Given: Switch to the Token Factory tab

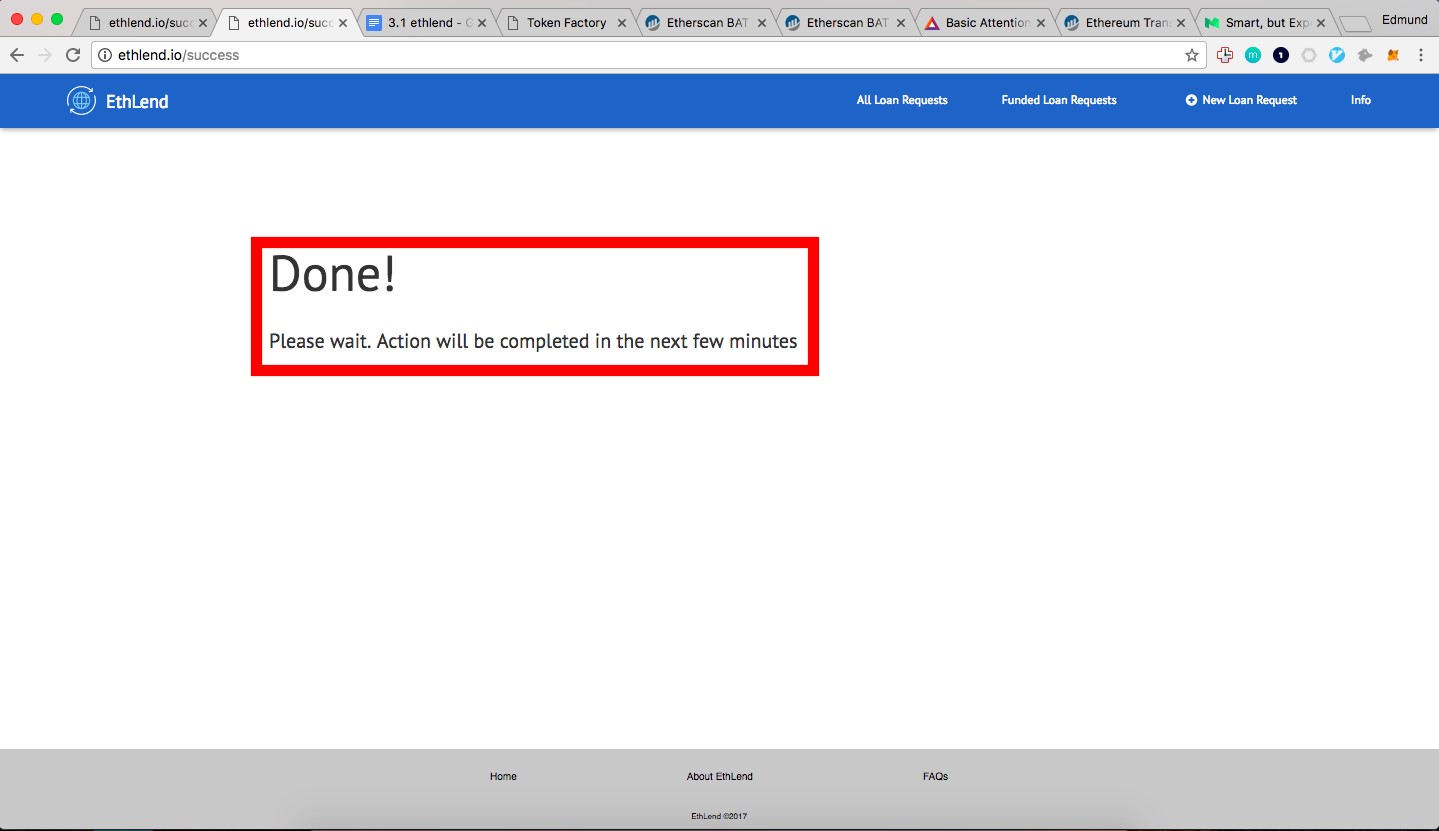Looking at the screenshot, I should (x=566, y=23).
